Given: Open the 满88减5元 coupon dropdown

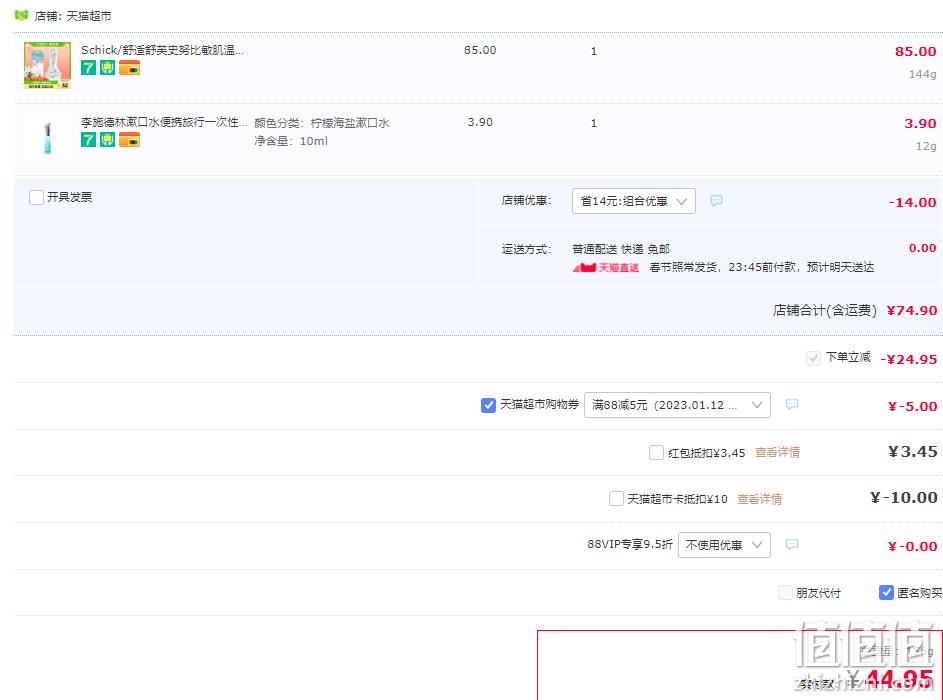Looking at the screenshot, I should 677,405.
